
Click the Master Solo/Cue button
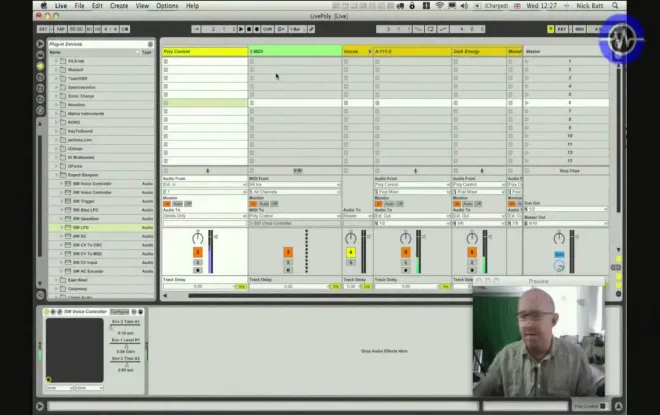(559, 255)
